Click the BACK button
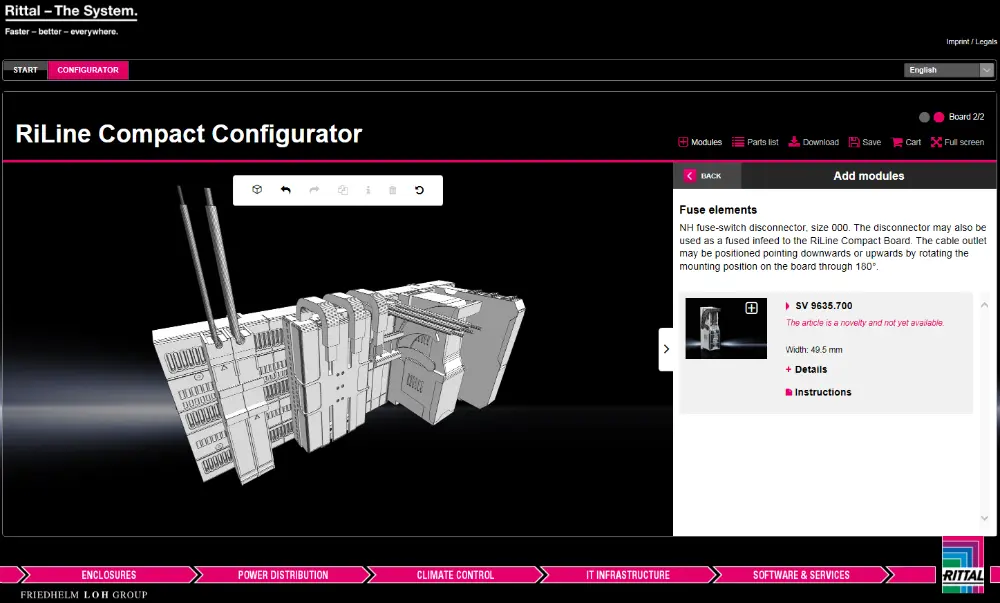The width and height of the screenshot is (1000, 603). point(704,176)
